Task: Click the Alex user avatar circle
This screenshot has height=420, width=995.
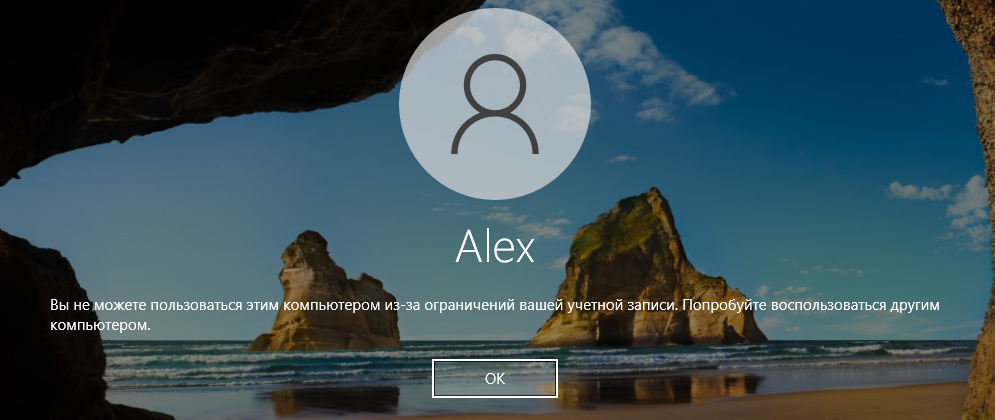Action: tap(495, 104)
